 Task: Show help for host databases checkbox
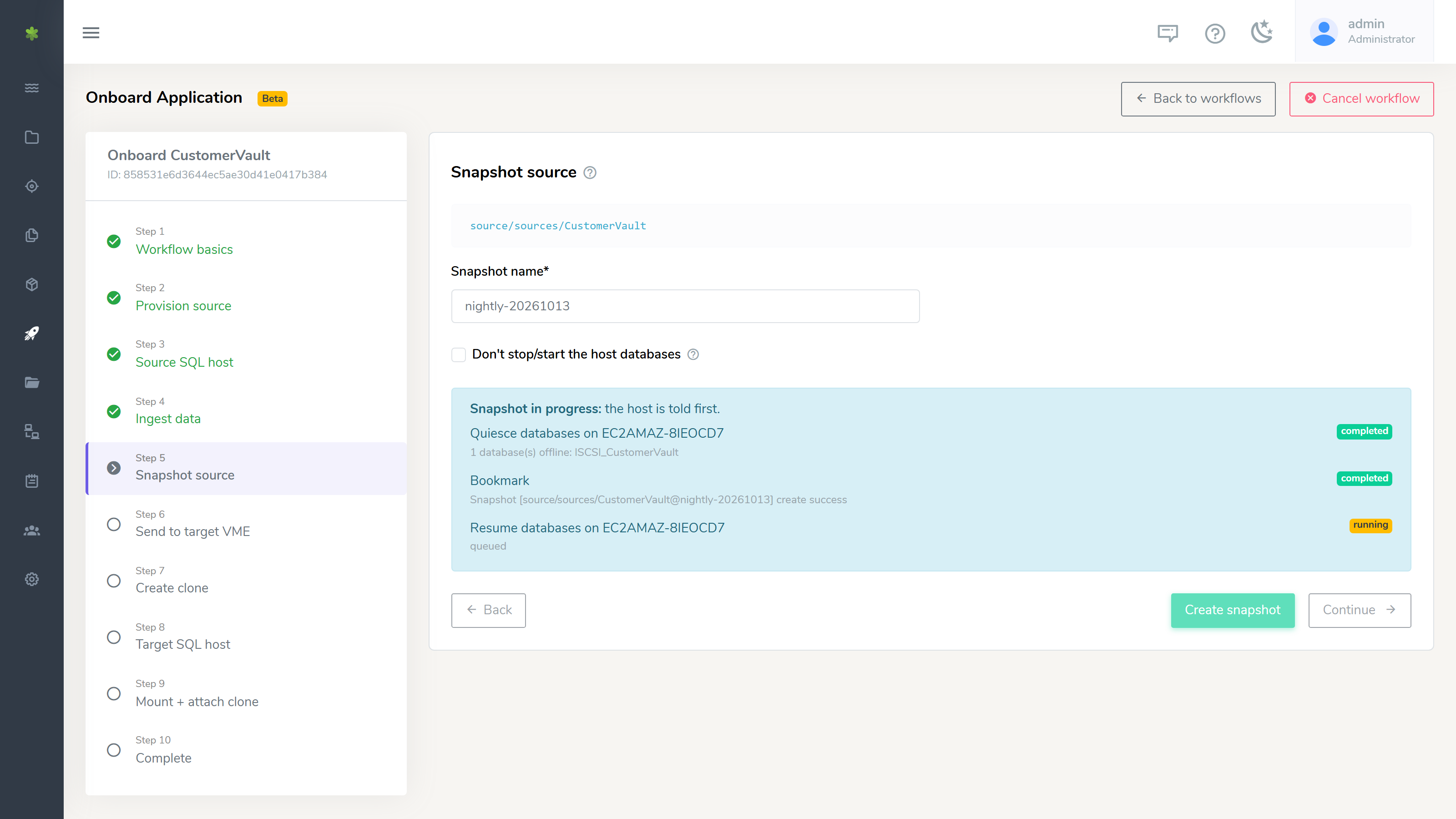693,354
